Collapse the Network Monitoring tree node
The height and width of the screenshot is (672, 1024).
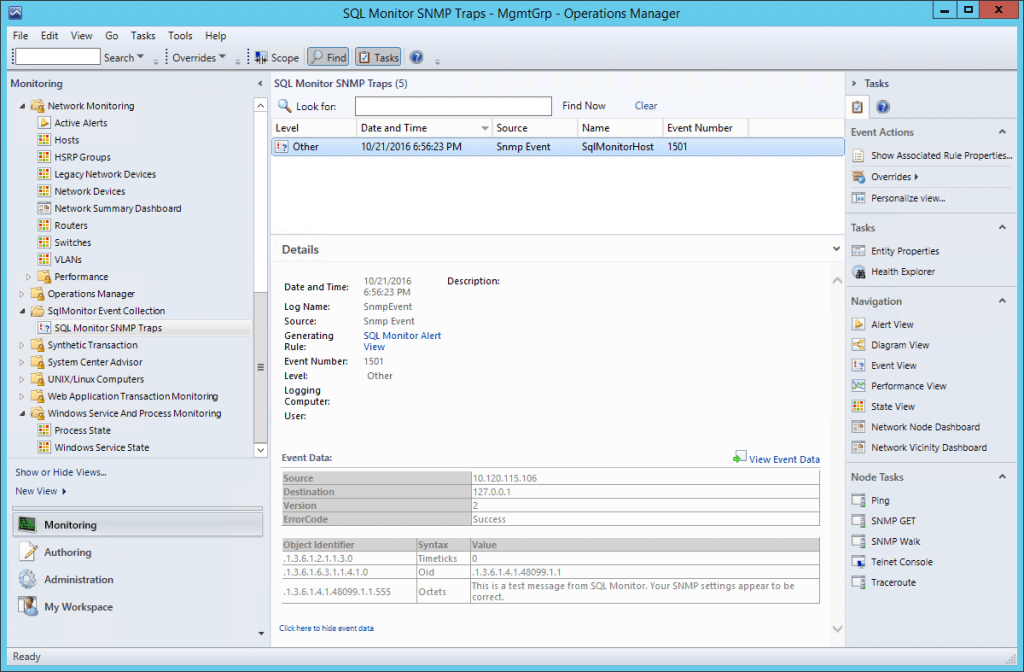click(23, 105)
